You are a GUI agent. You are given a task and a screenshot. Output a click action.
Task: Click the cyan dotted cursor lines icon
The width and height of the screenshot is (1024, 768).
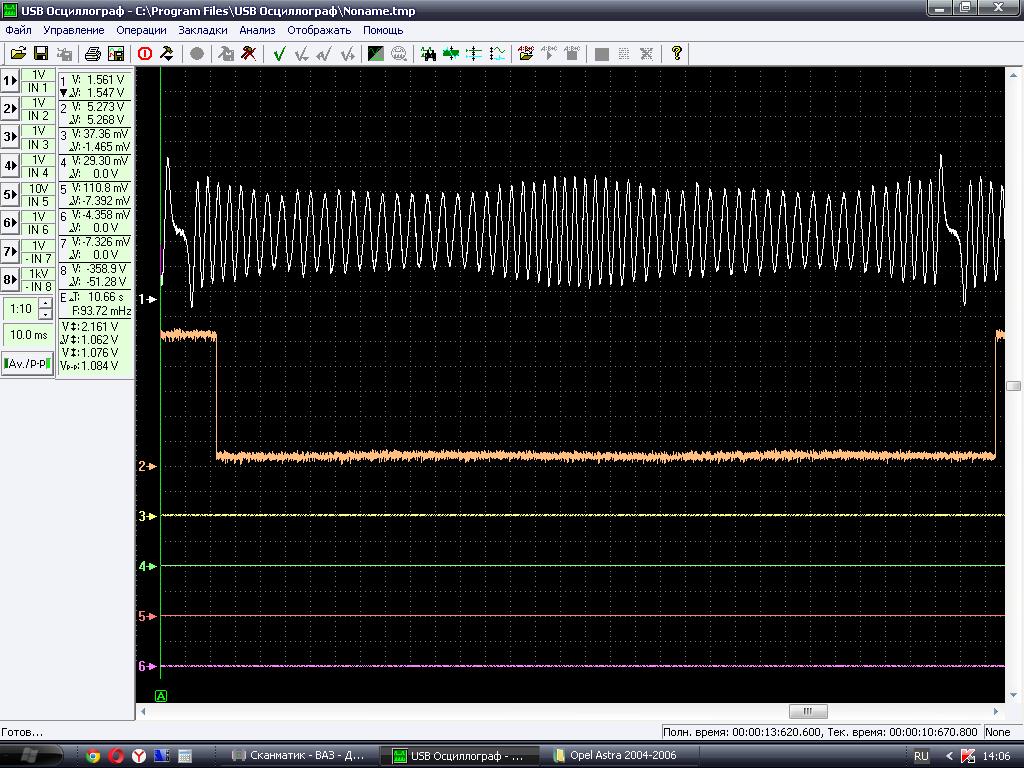click(x=474, y=54)
